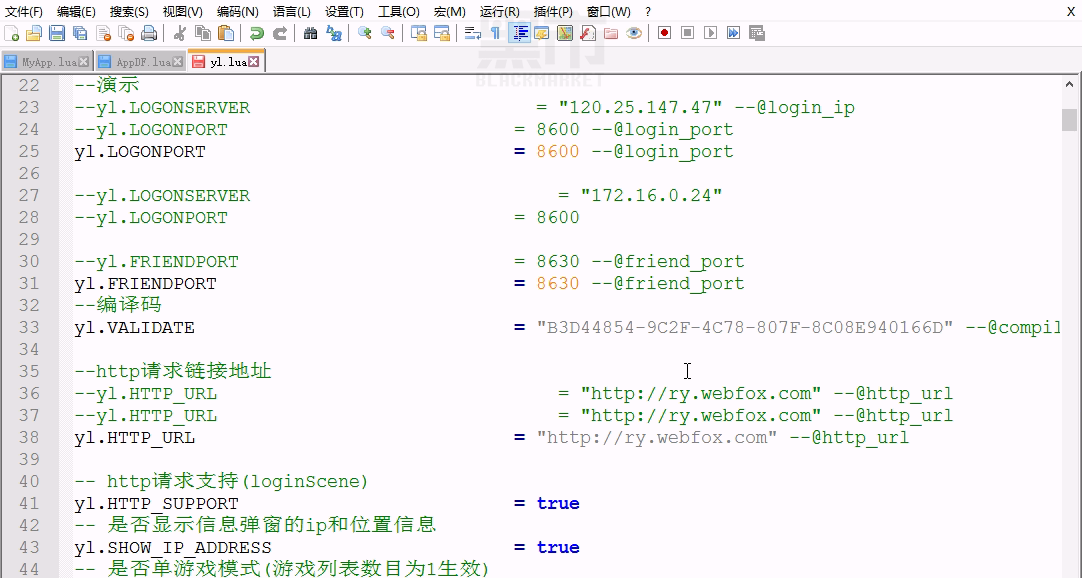Screen dimensions: 1082x578
Task: Click the vertical scrollbar up arrow
Action: 1069,85
